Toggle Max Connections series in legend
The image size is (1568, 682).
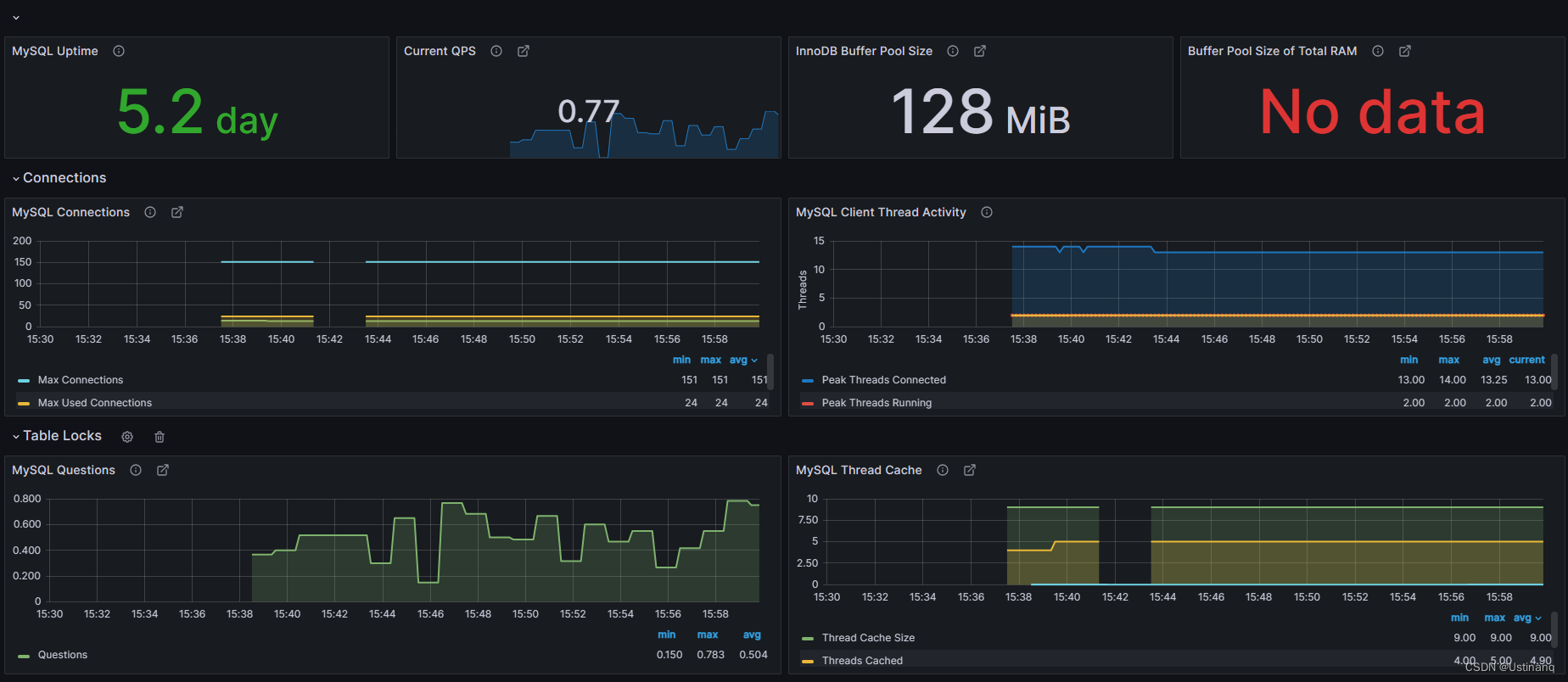(81, 380)
